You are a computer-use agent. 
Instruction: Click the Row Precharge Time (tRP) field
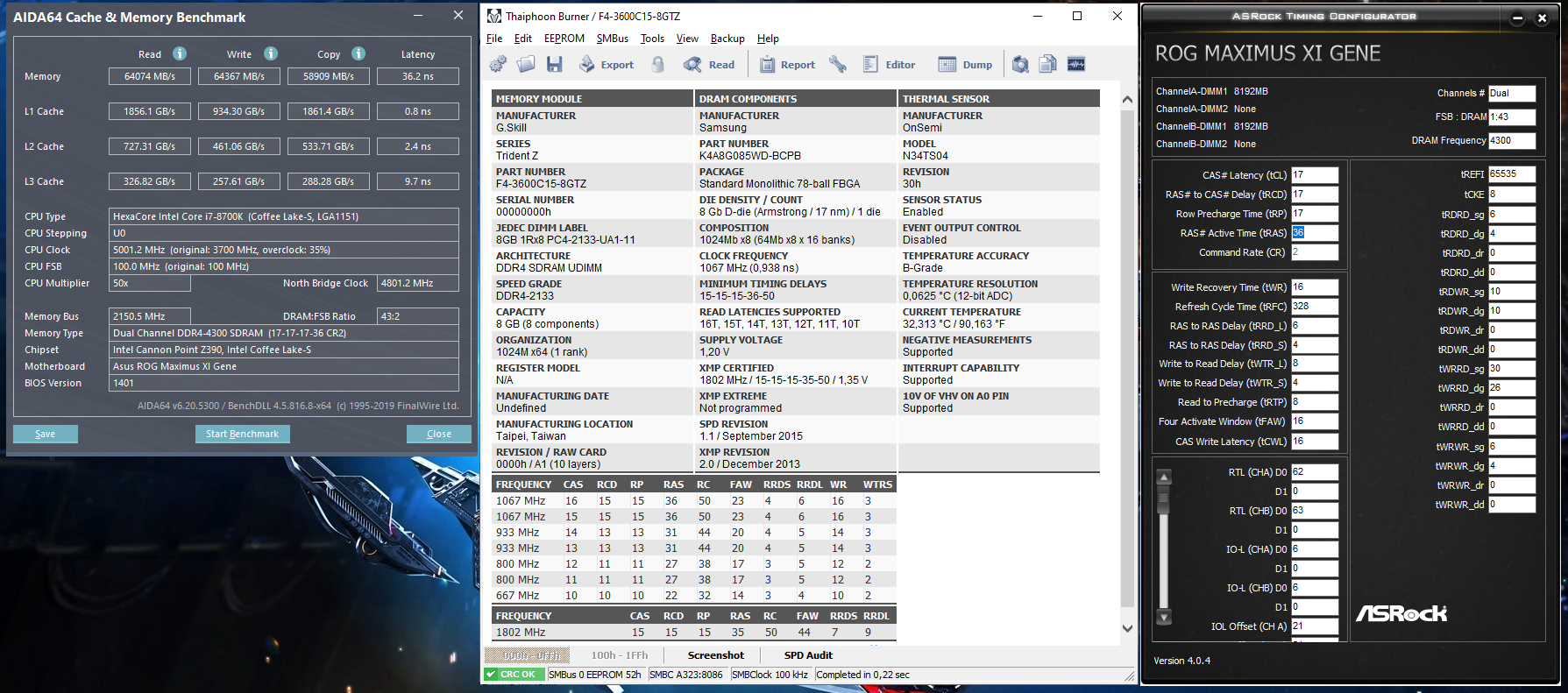(x=1315, y=214)
